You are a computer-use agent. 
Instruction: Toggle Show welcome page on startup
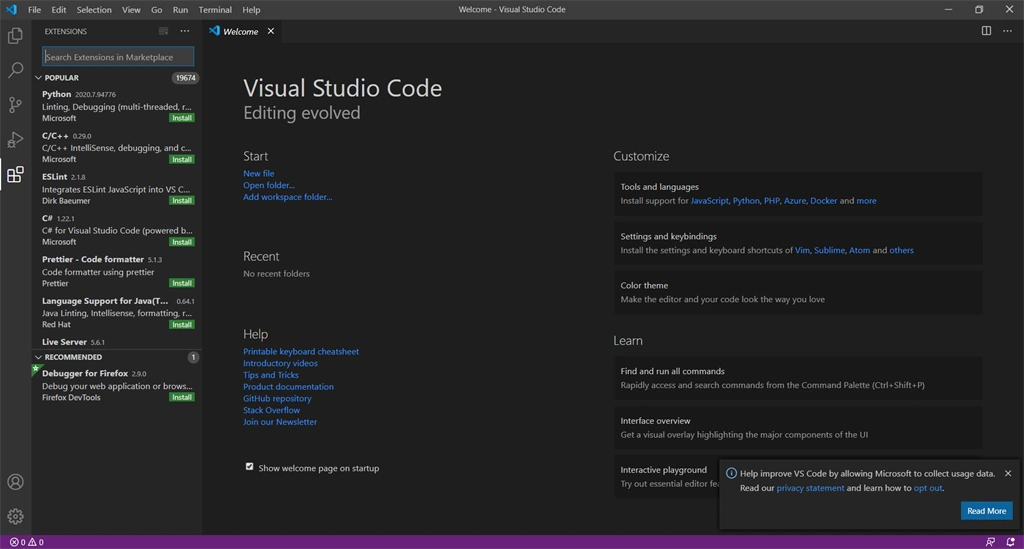pos(249,467)
